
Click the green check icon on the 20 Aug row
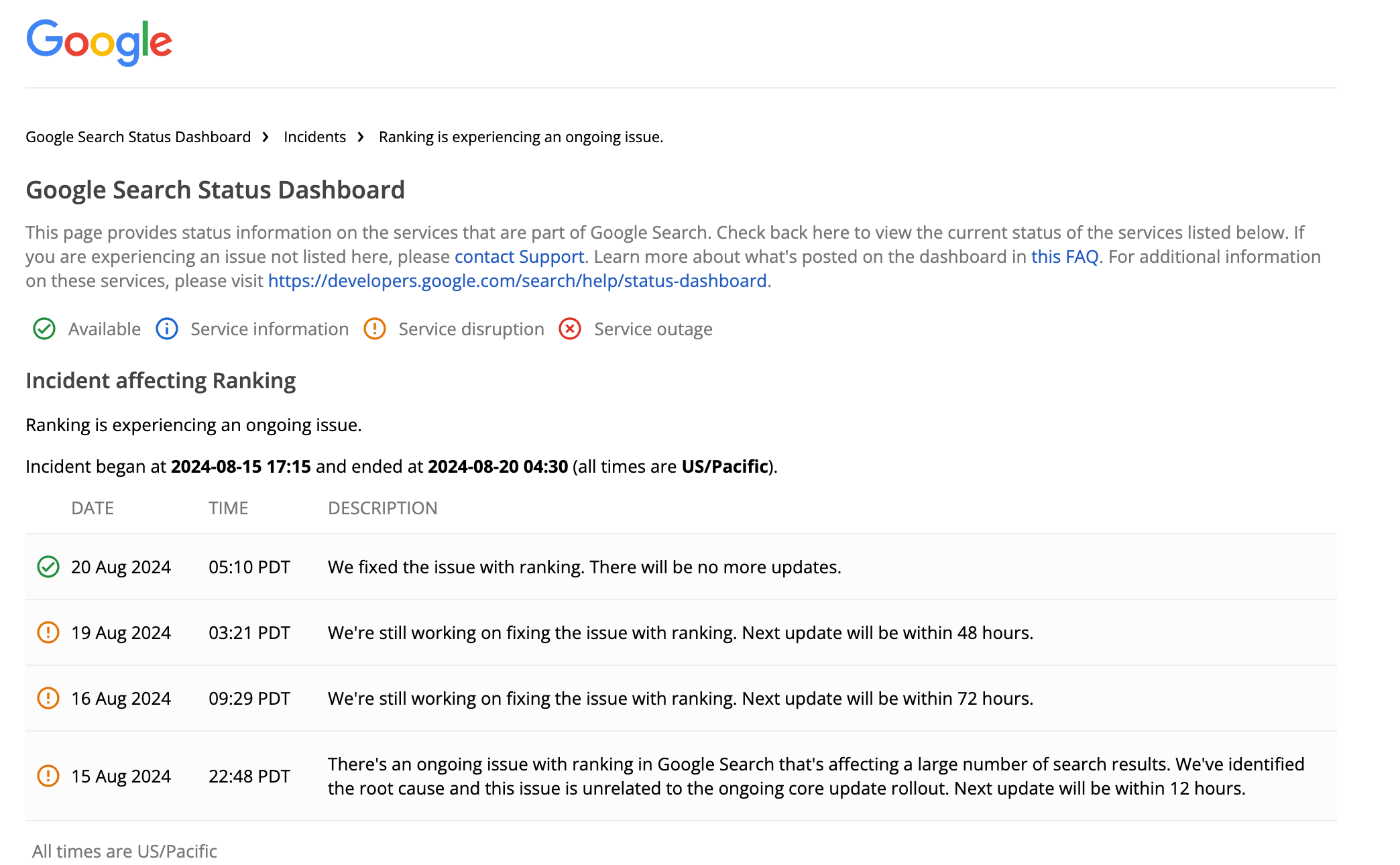coord(48,567)
